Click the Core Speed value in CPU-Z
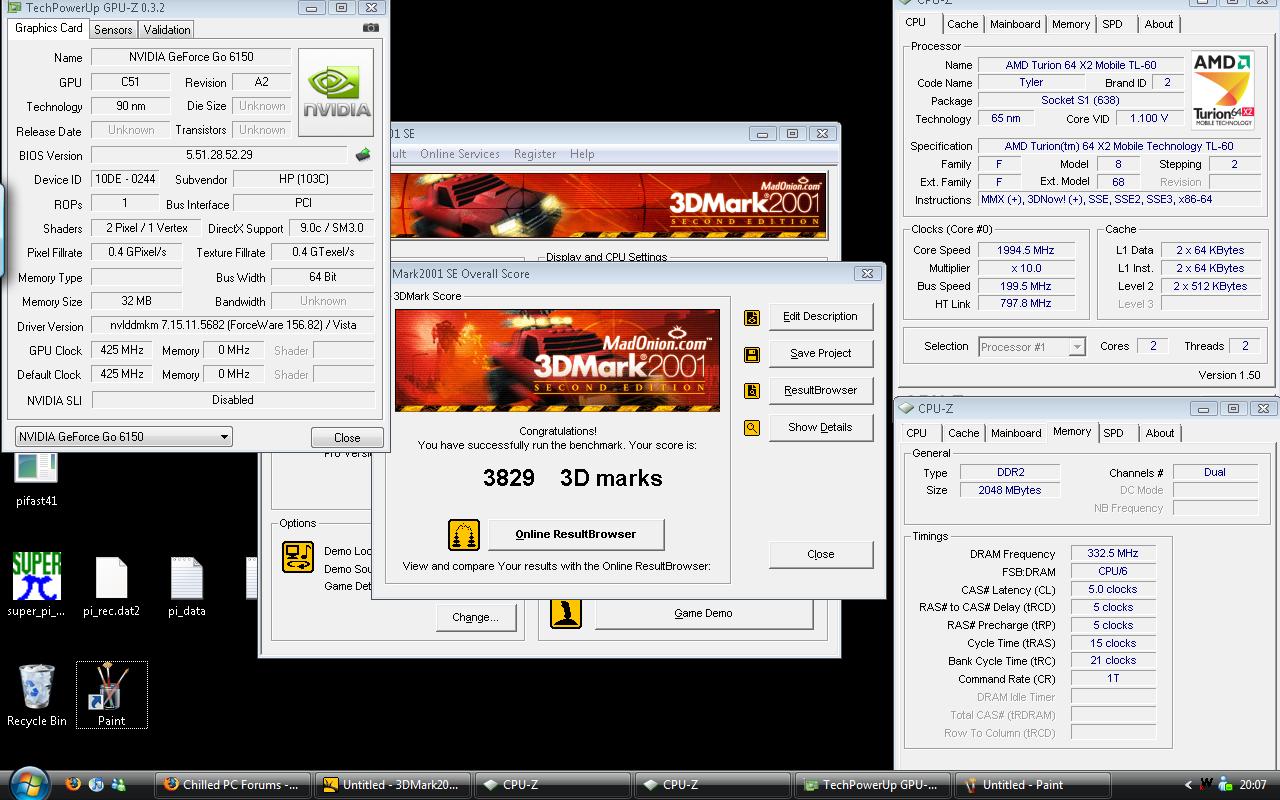 tap(1025, 250)
